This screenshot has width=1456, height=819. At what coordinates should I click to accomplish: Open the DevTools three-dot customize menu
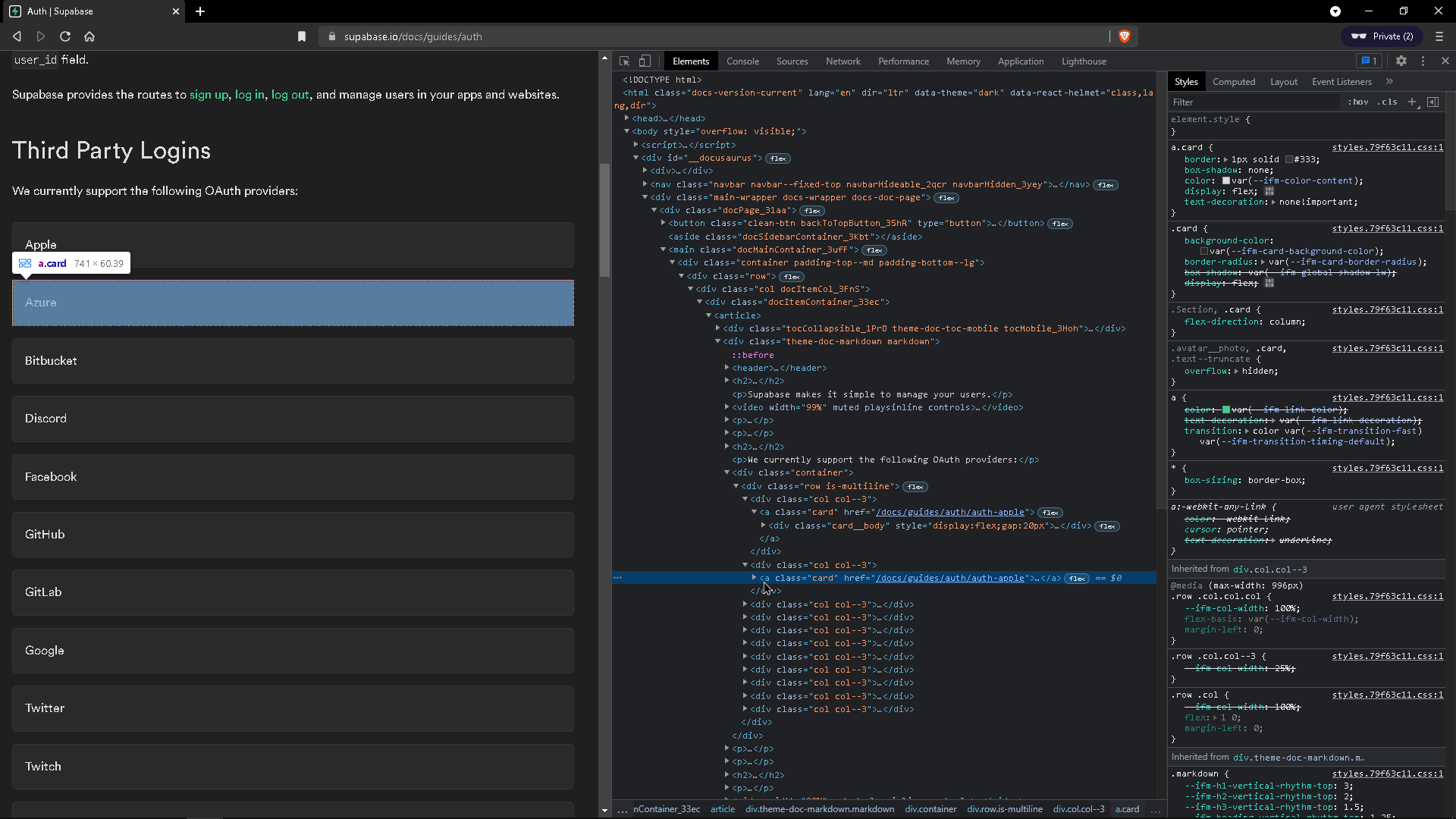(x=1423, y=61)
